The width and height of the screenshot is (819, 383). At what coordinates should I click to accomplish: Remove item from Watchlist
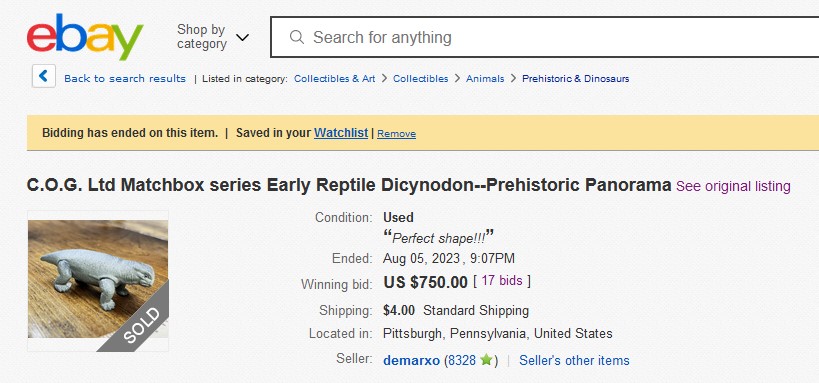(x=396, y=134)
